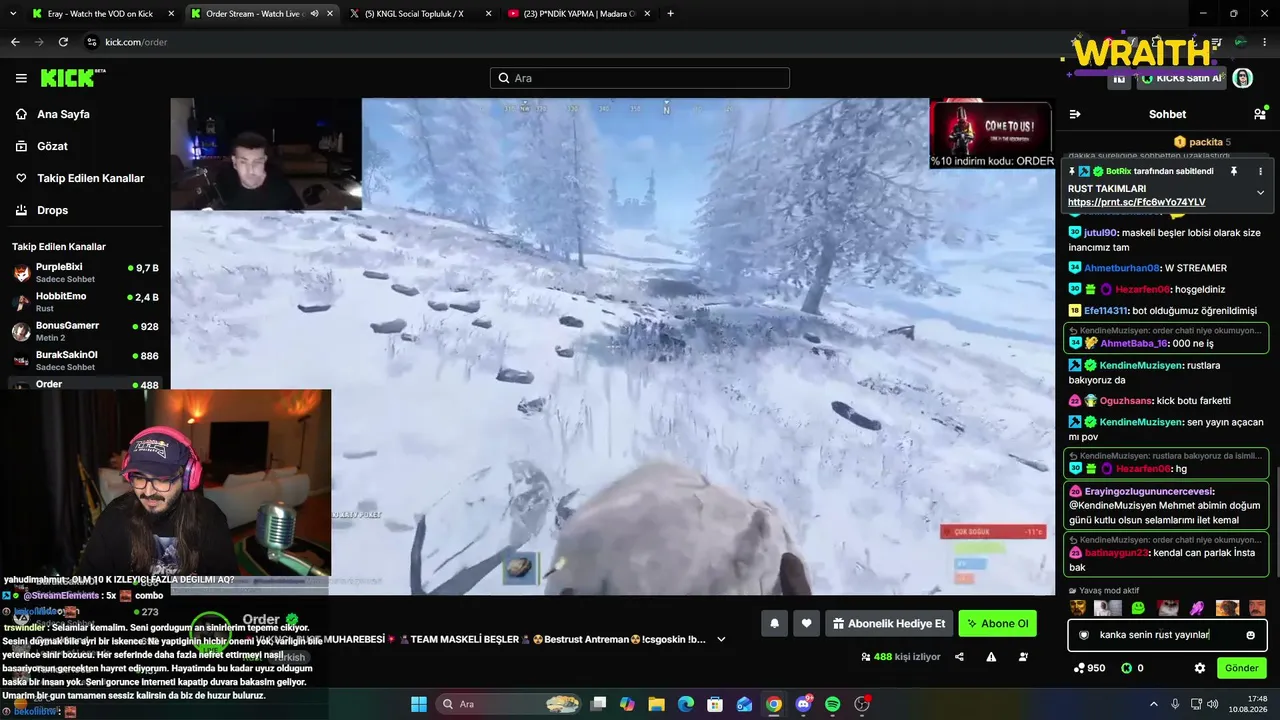
Task: Open File Explorer from the taskbar
Action: coord(657,704)
